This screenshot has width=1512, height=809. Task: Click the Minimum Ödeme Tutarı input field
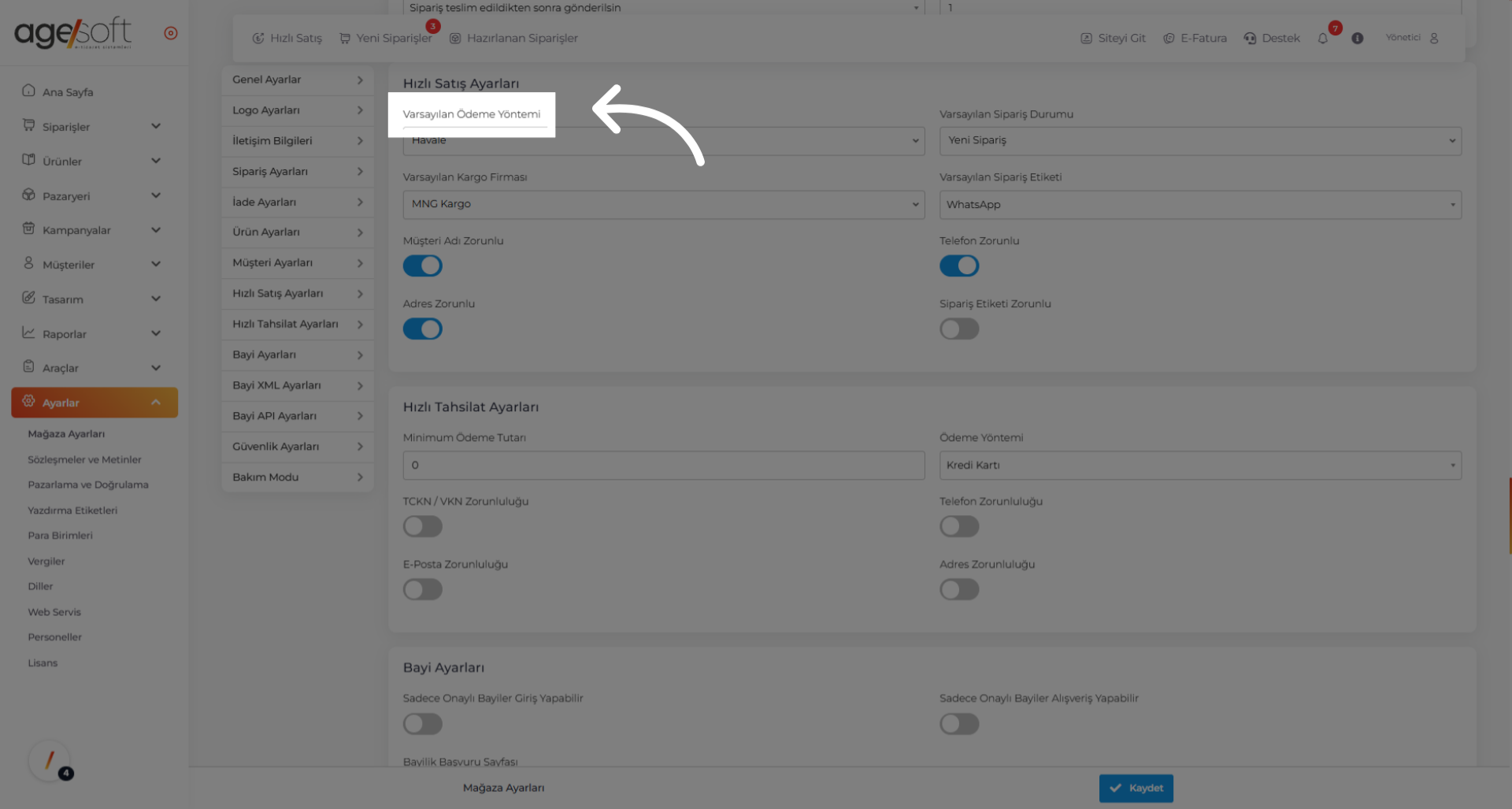click(663, 466)
